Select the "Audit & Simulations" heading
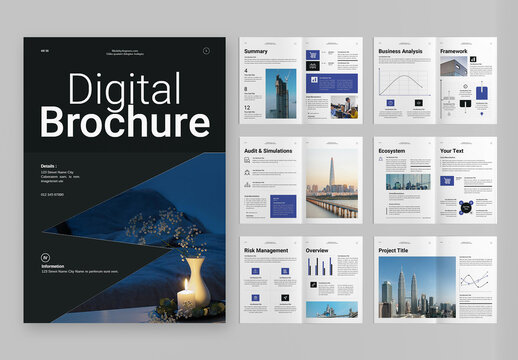This screenshot has height=360, width=518. point(268,151)
